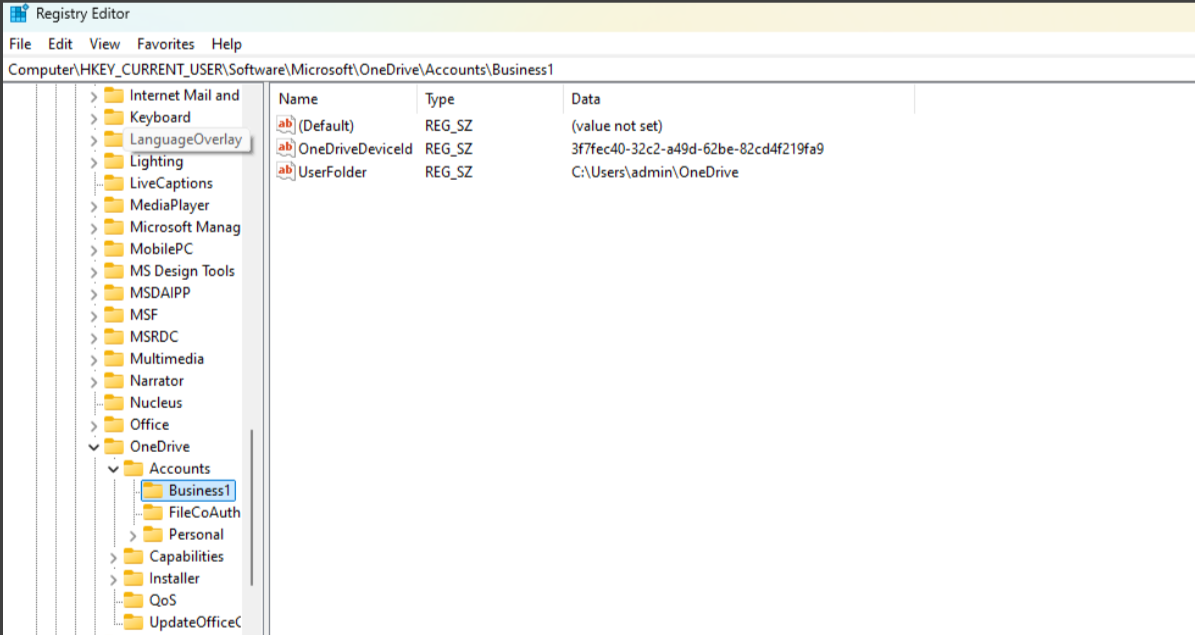Click the UserFolder value string icon
This screenshot has width=1195, height=635.
tap(286, 172)
